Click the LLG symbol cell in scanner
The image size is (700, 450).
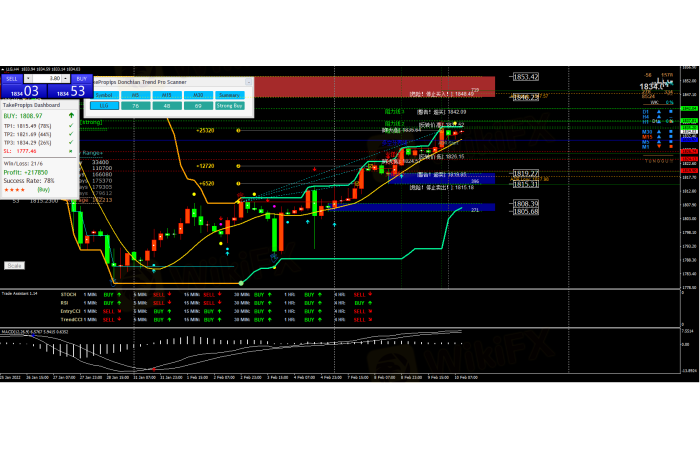tap(103, 104)
